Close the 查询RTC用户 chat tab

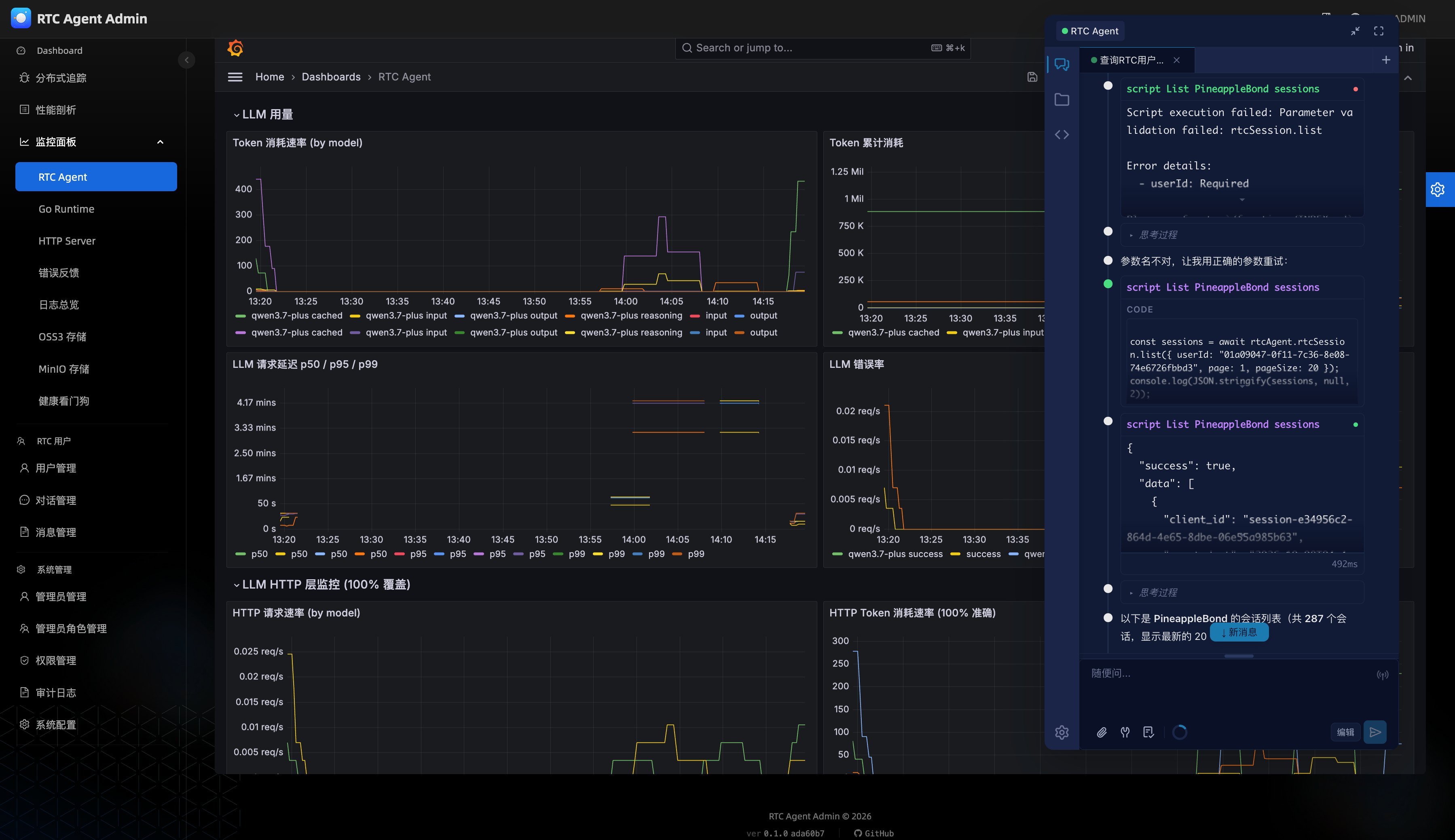click(x=1176, y=60)
